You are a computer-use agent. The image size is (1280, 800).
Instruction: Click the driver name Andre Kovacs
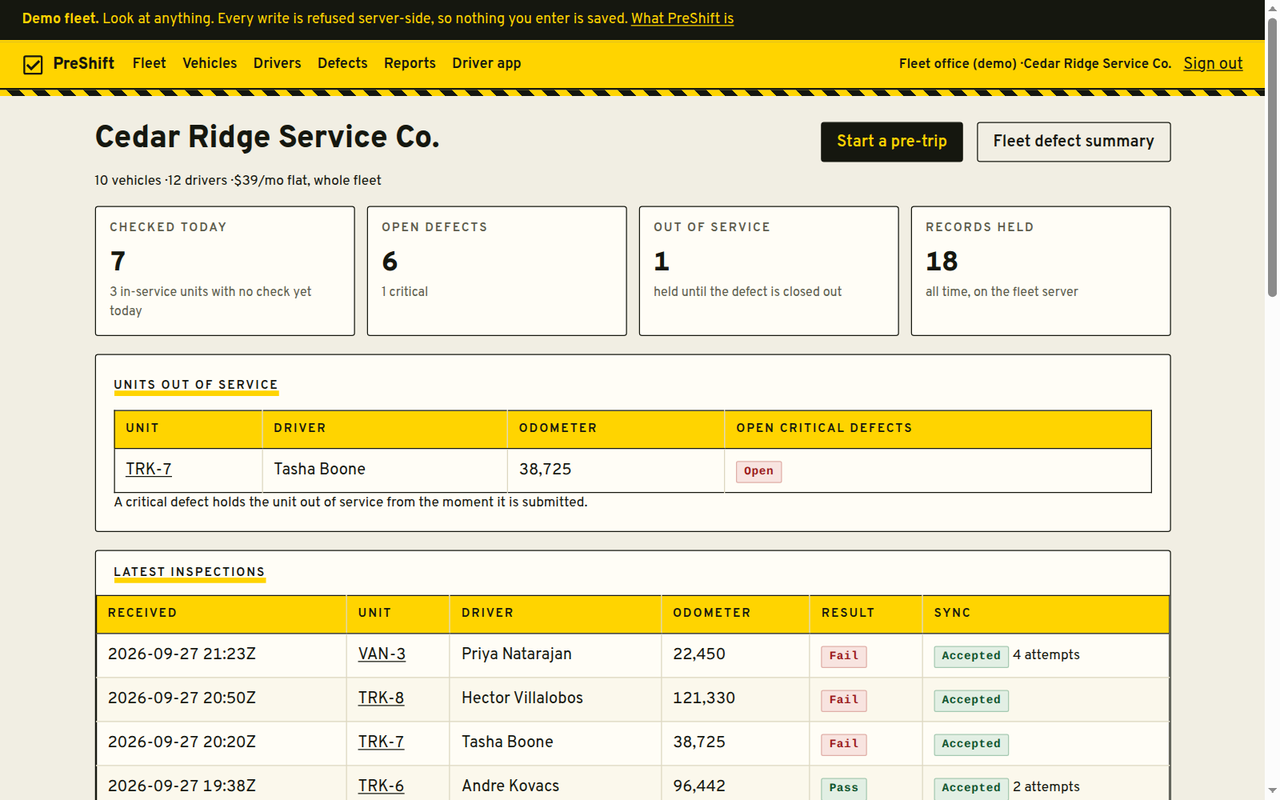point(510,787)
